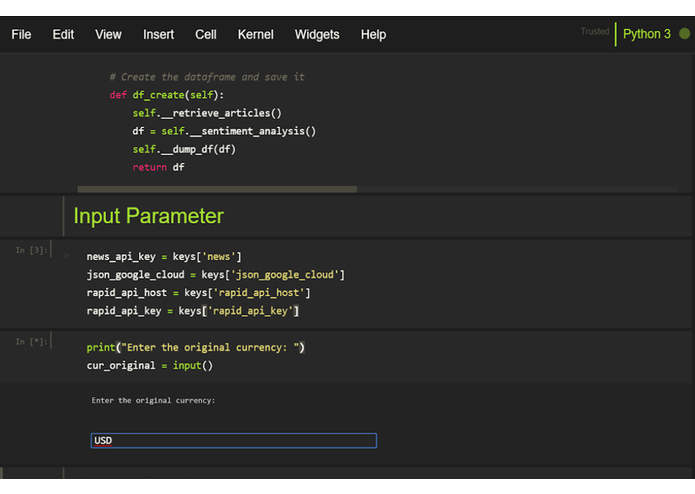This screenshot has width=695, height=494.
Task: Open the View menu
Action: pos(108,35)
